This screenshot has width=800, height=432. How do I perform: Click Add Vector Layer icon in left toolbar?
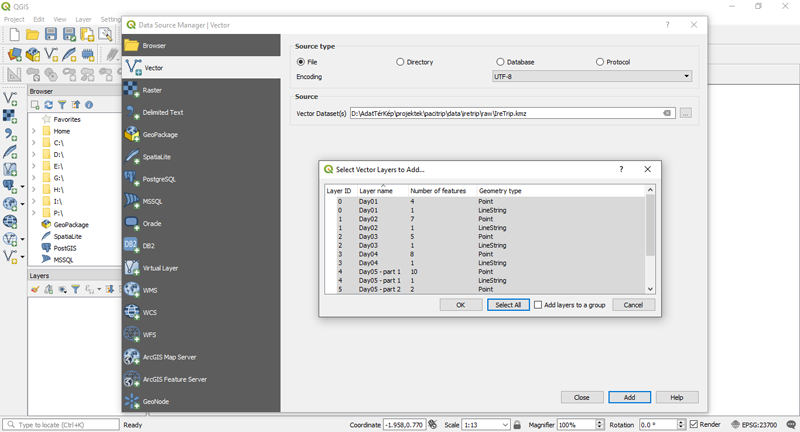point(10,98)
